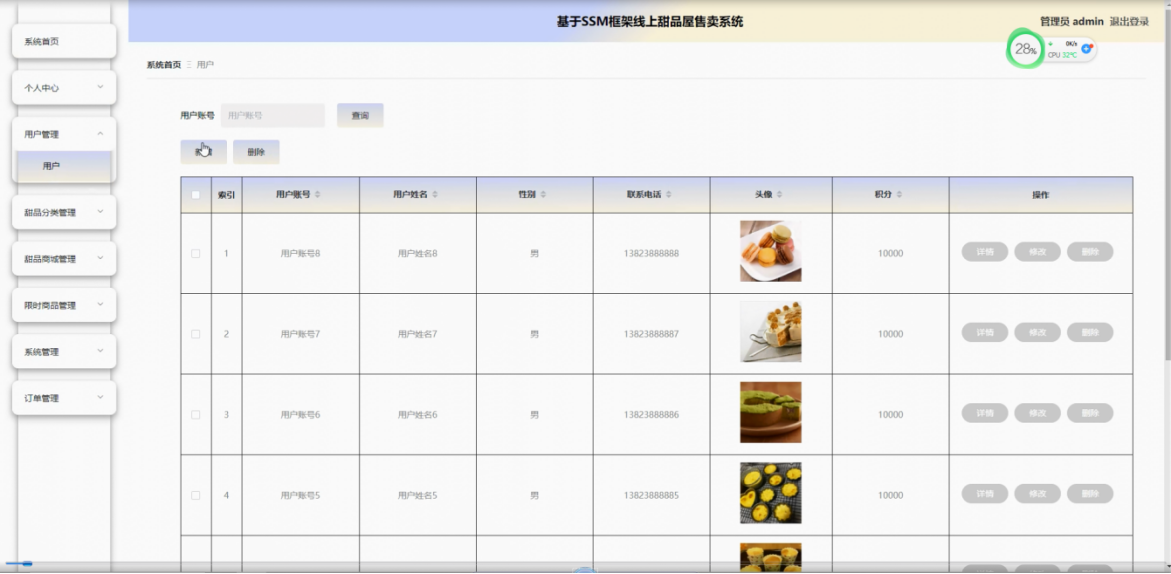Open 详情 for row 用户账号7
This screenshot has width=1171, height=574.
click(984, 332)
